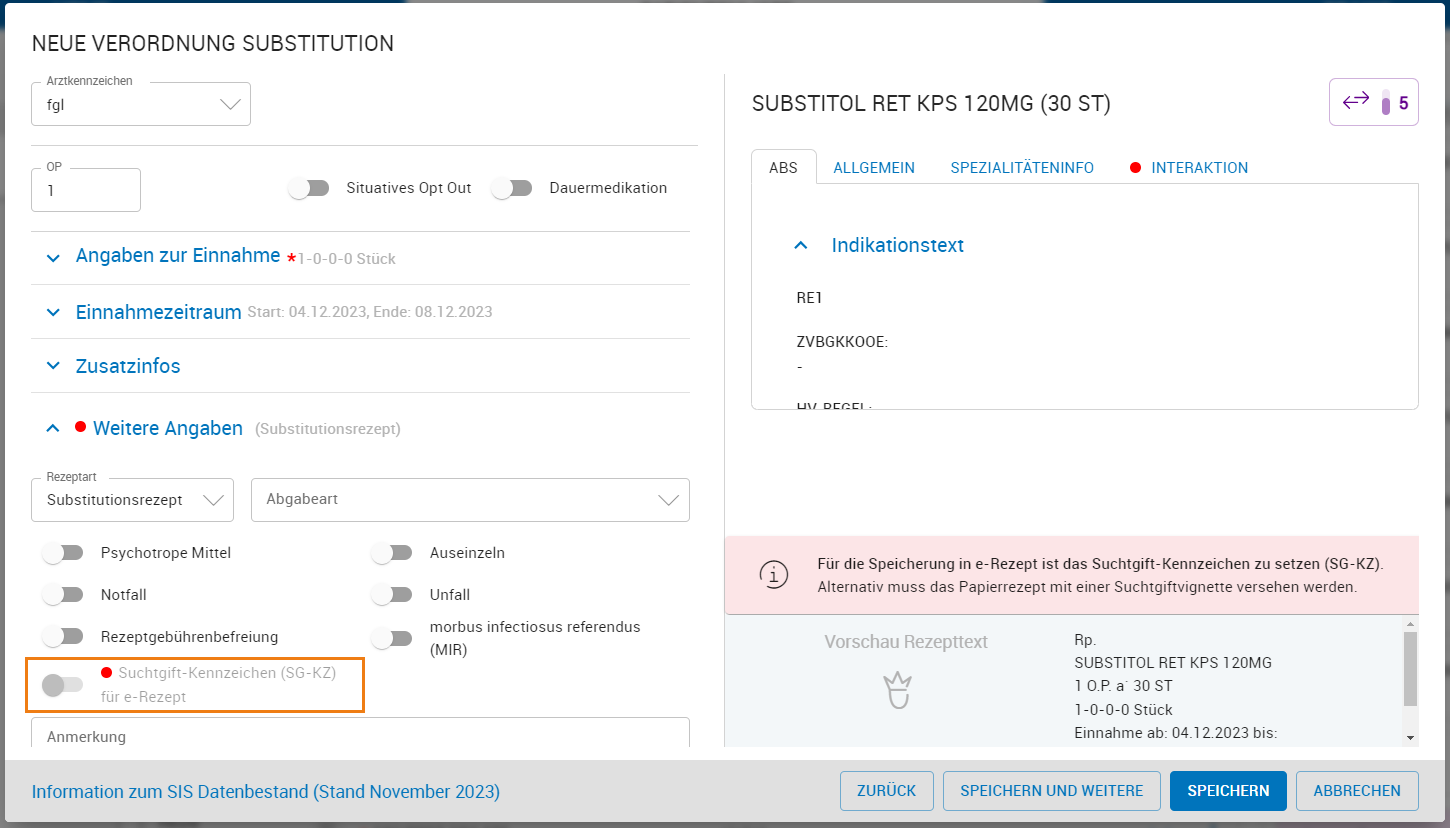Click the info icon in warning banner
The width and height of the screenshot is (1450, 828).
774,574
